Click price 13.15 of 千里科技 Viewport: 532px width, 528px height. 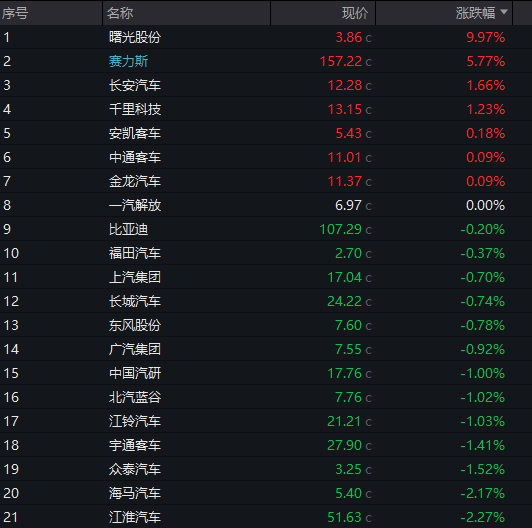tap(345, 109)
